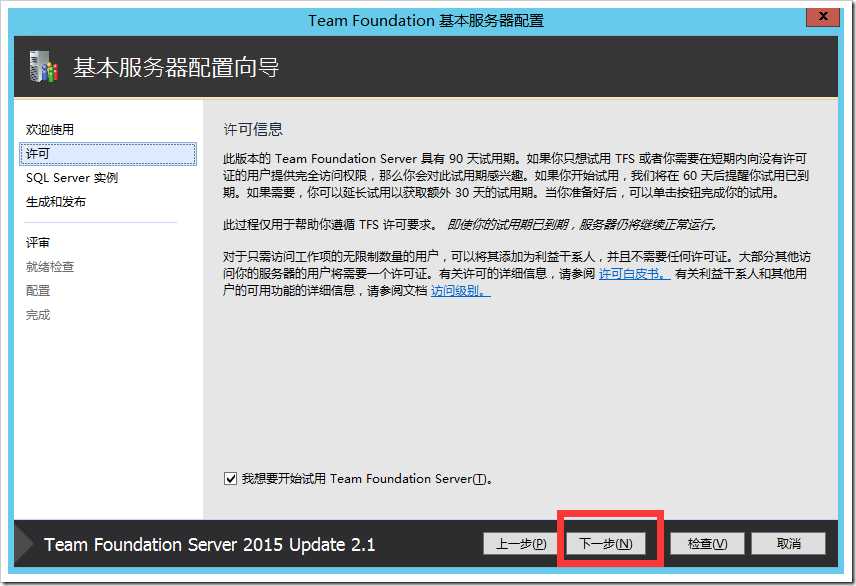
Task: Open the 访问级别 documentation link
Action: click(x=460, y=291)
